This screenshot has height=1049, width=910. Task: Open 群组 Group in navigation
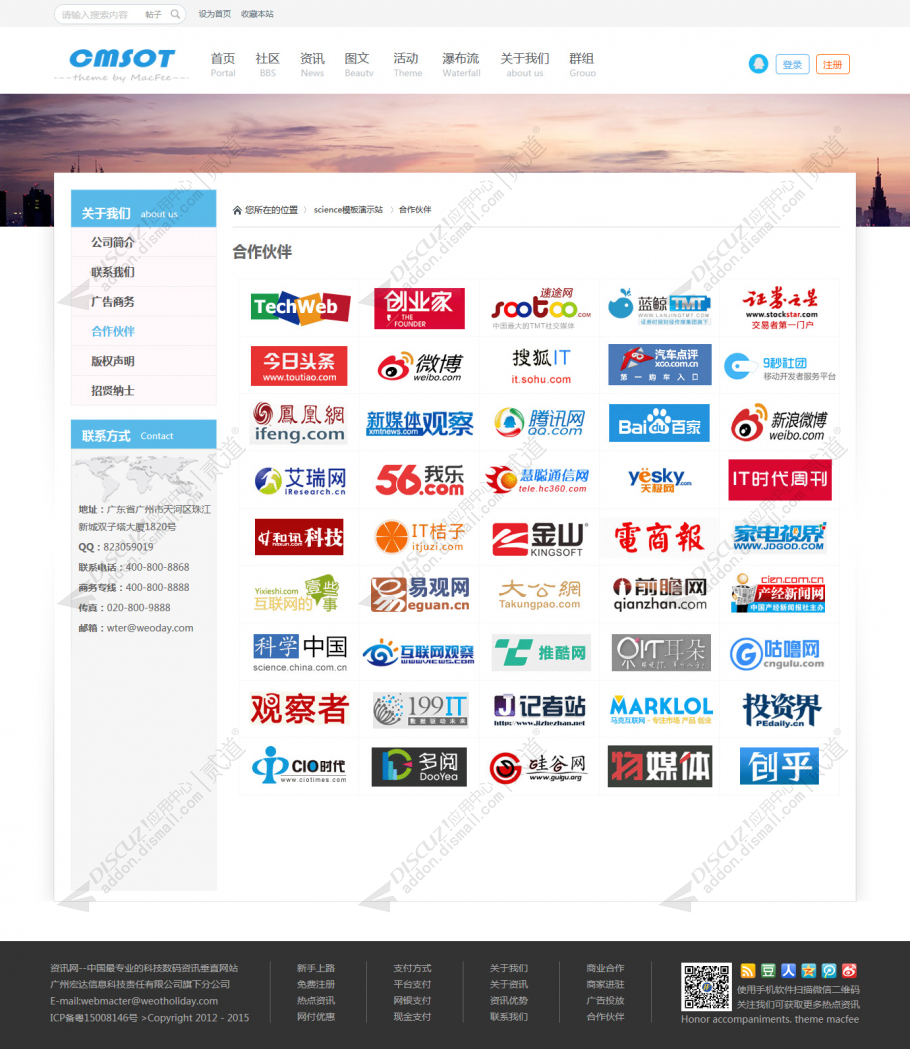(582, 64)
